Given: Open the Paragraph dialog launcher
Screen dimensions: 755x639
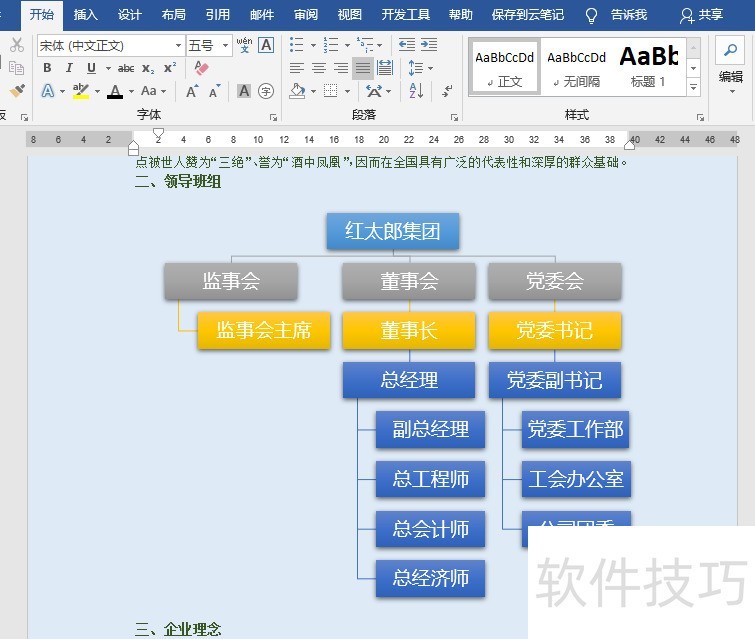Looking at the screenshot, I should tap(454, 117).
